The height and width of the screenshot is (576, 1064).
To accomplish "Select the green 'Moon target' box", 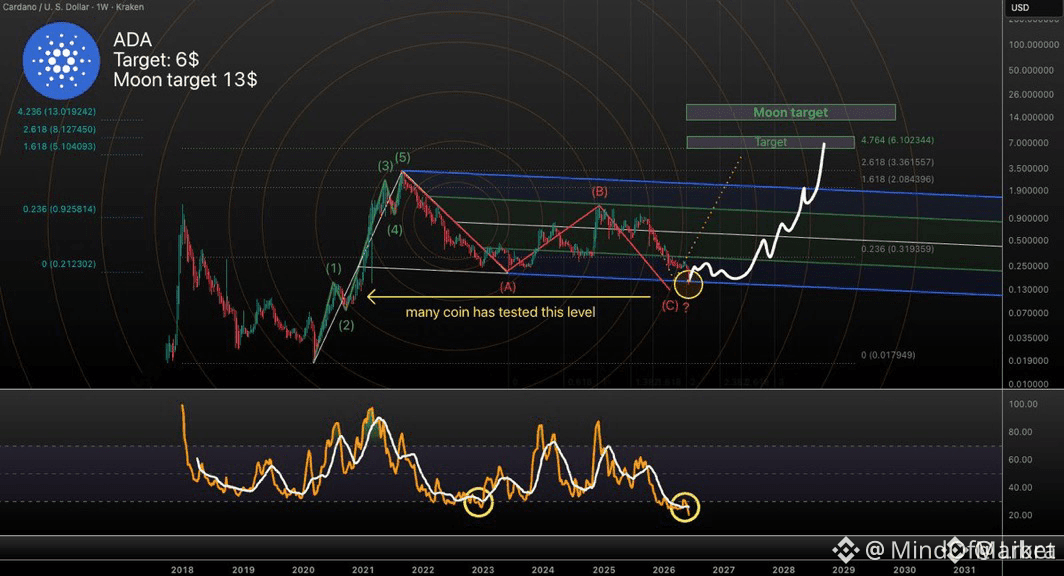I will tap(791, 112).
